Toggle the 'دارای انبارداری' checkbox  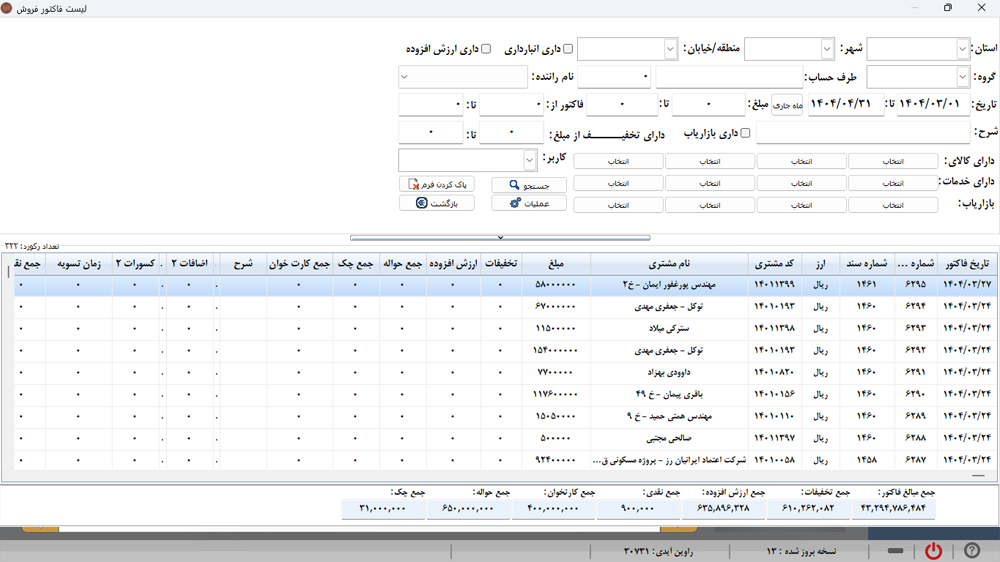568,49
